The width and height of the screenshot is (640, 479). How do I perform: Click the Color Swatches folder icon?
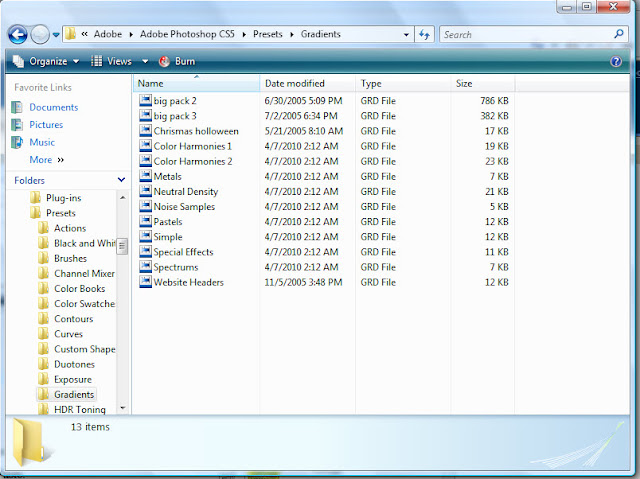(x=43, y=304)
